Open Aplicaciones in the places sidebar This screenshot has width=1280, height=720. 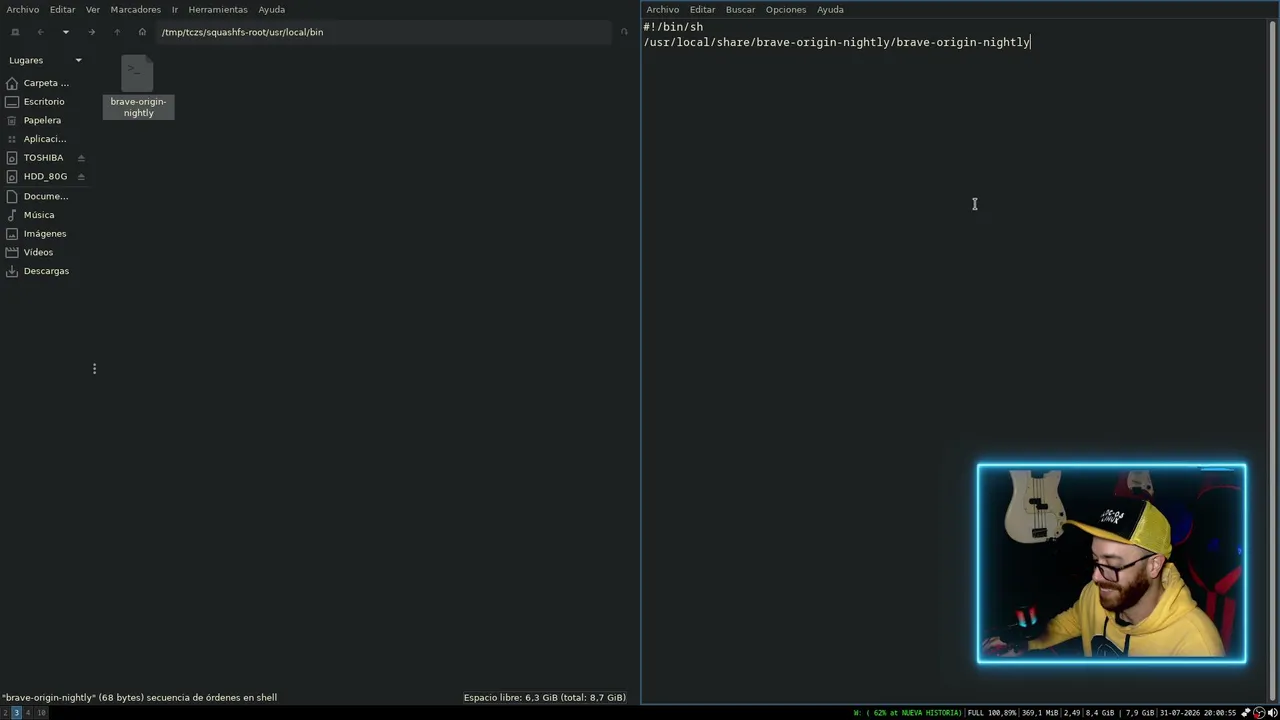pyautogui.click(x=45, y=139)
